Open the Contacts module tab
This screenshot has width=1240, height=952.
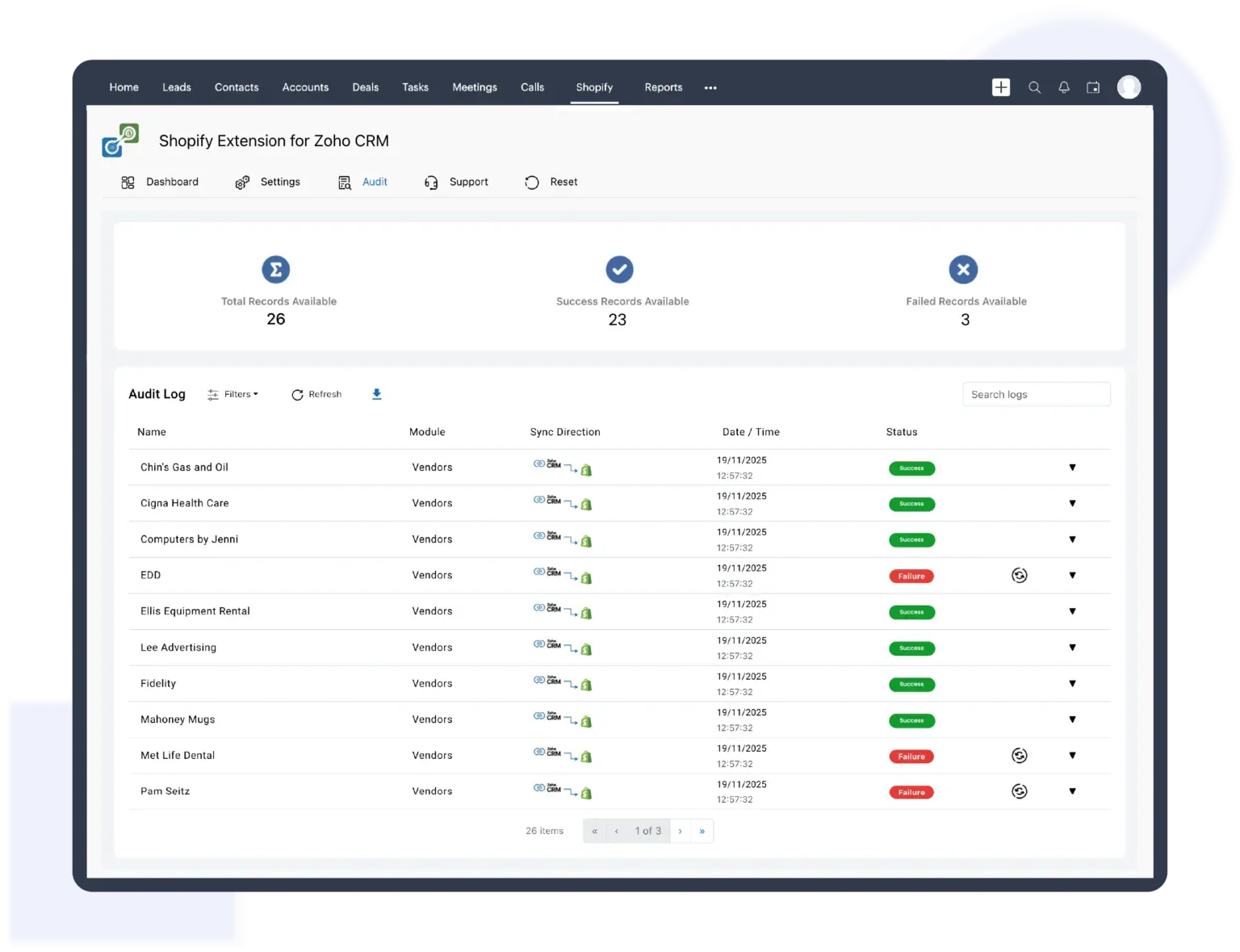click(237, 87)
